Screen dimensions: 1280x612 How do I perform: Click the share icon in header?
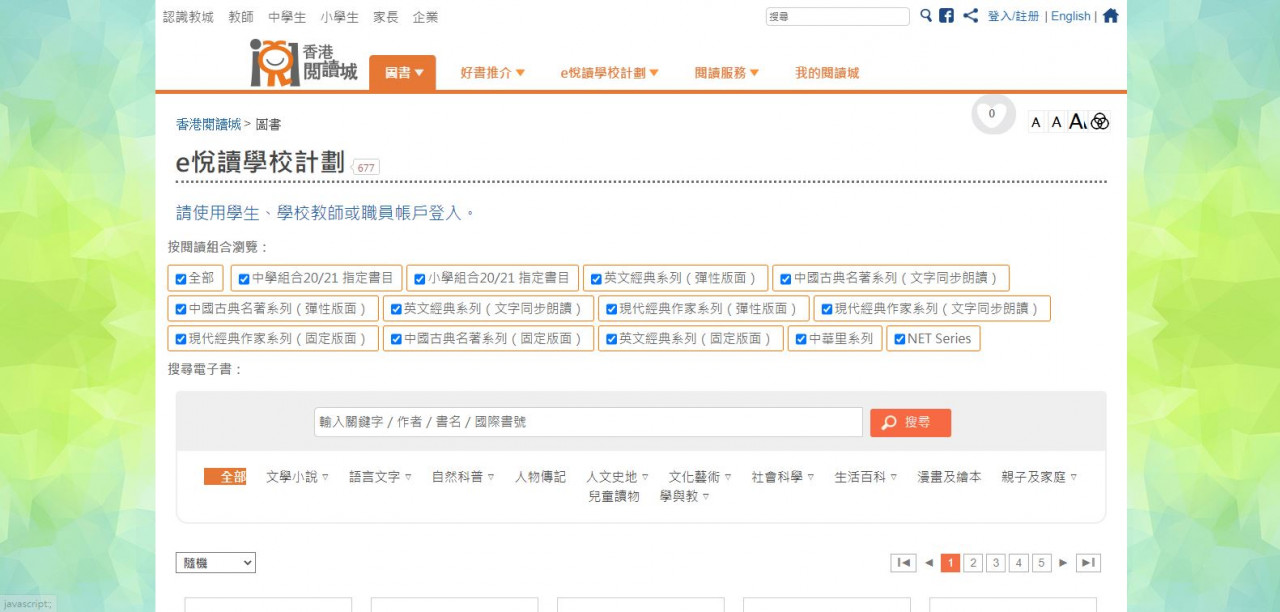coord(970,16)
